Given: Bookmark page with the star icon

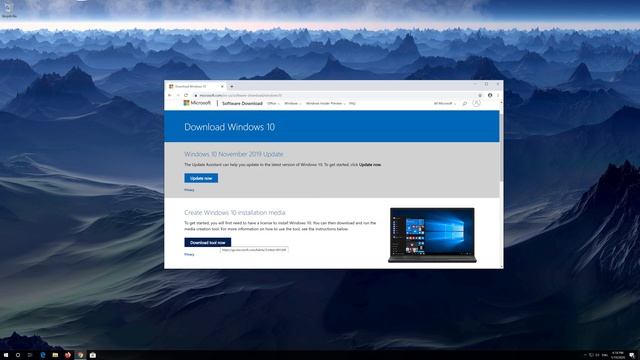Looking at the screenshot, I should 480,95.
